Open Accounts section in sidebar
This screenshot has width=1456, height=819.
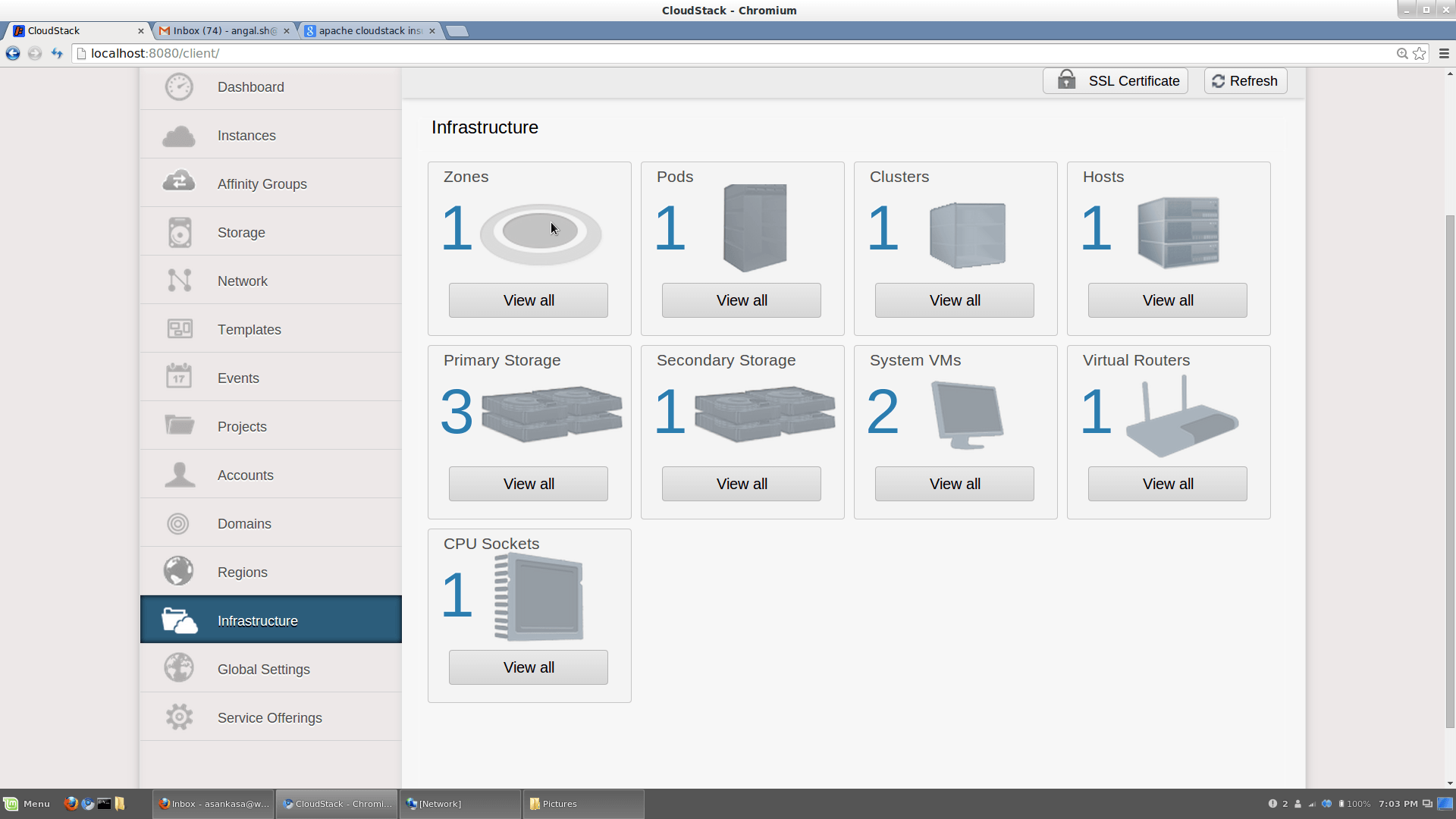[x=271, y=475]
